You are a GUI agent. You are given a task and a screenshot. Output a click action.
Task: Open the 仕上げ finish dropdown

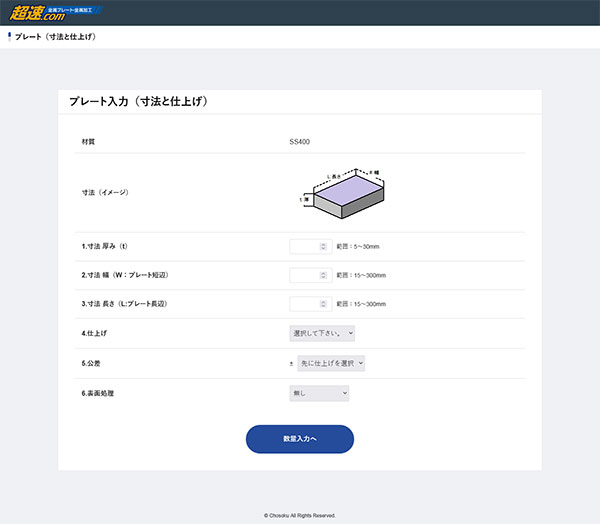(322, 333)
